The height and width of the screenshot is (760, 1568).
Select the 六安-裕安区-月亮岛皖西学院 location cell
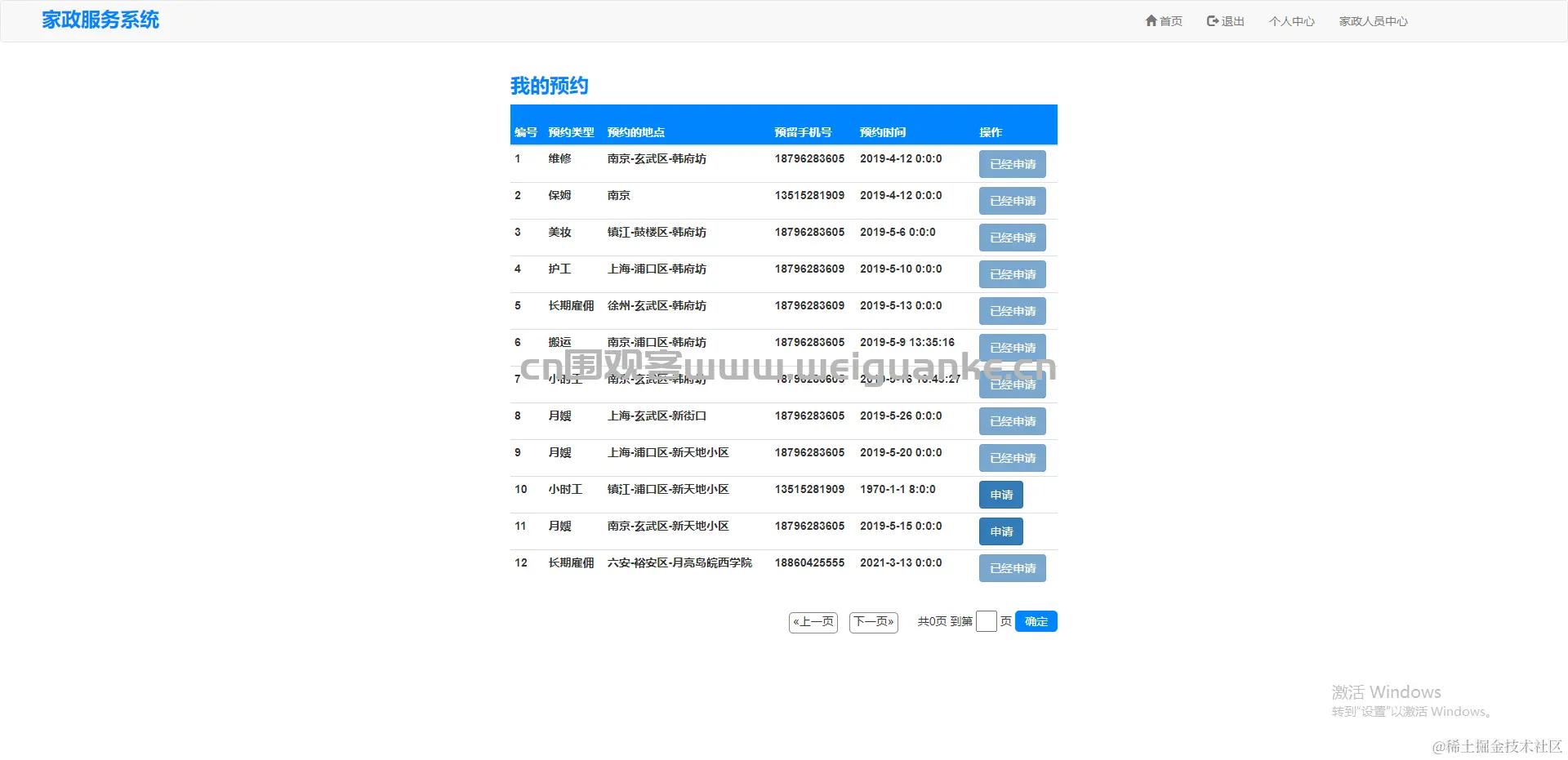click(x=679, y=562)
